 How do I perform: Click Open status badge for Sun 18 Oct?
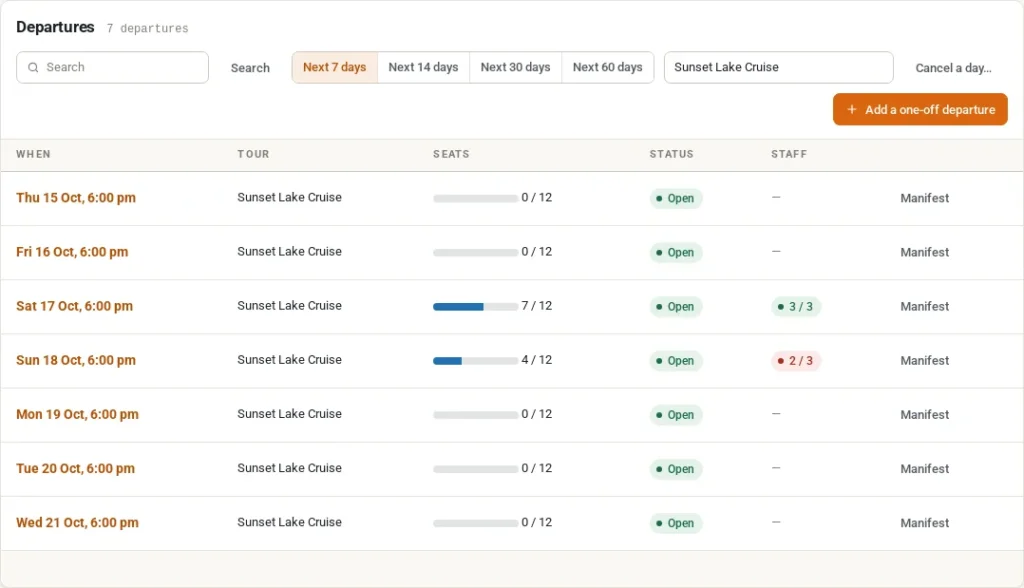(675, 361)
